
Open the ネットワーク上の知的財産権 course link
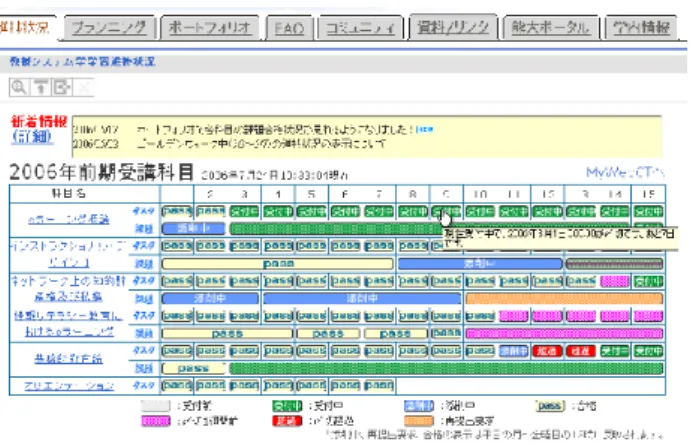[68, 289]
